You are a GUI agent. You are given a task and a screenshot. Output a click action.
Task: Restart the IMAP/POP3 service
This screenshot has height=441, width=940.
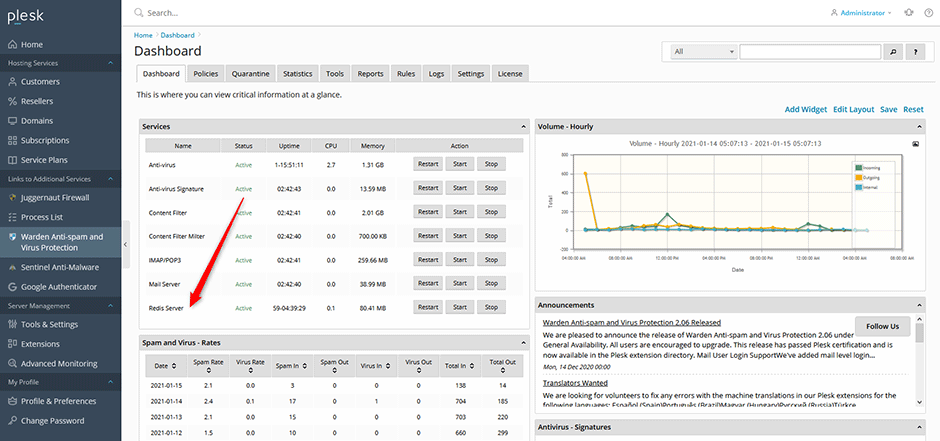[428, 259]
